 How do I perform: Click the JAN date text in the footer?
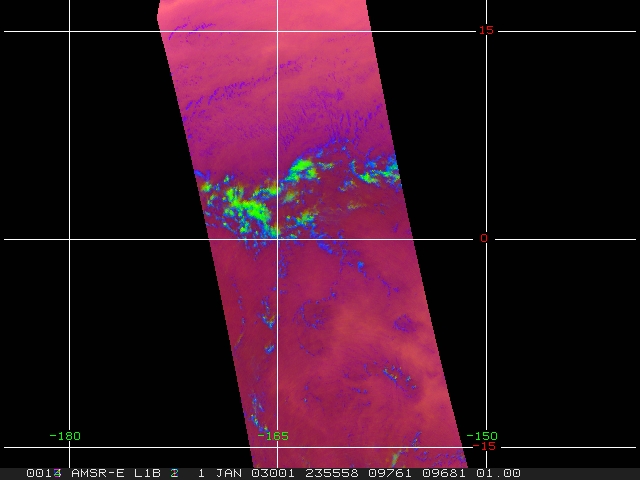click(x=225, y=473)
